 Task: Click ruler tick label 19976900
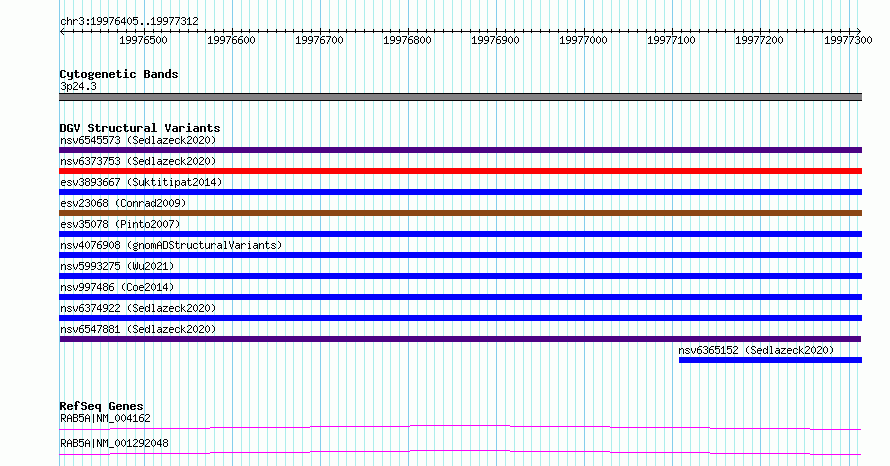click(x=495, y=40)
